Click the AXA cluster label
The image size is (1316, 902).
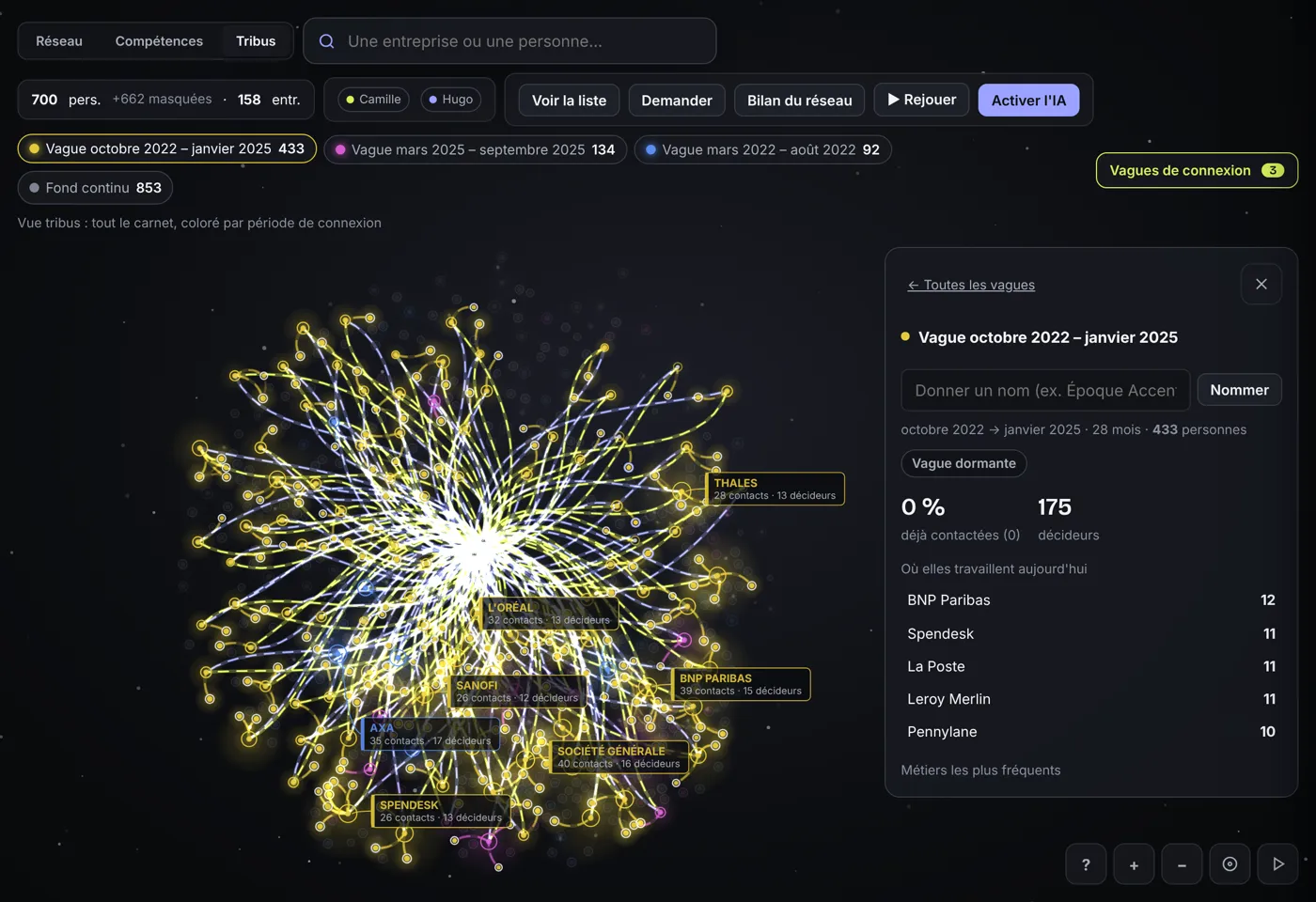coord(431,734)
